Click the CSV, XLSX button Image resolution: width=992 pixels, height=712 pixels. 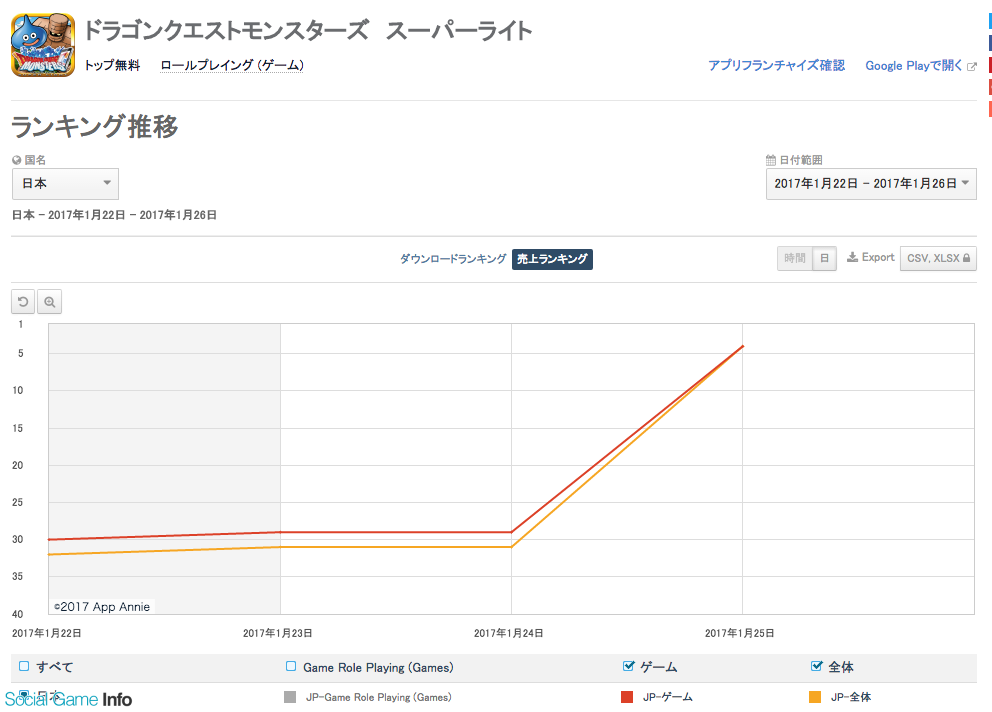(938, 258)
